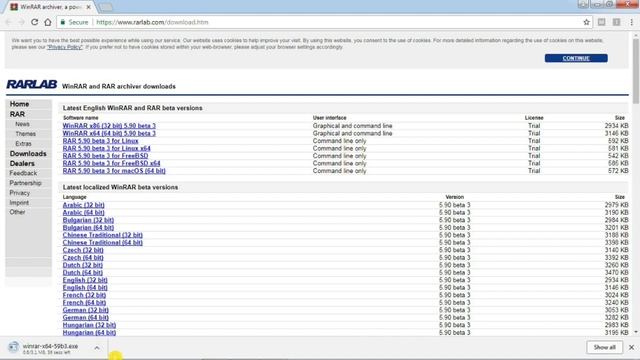Download RAR 5.90 beta 3 for FreeBSD
Screen dimensions: 640x360
pyautogui.click(x=105, y=156)
